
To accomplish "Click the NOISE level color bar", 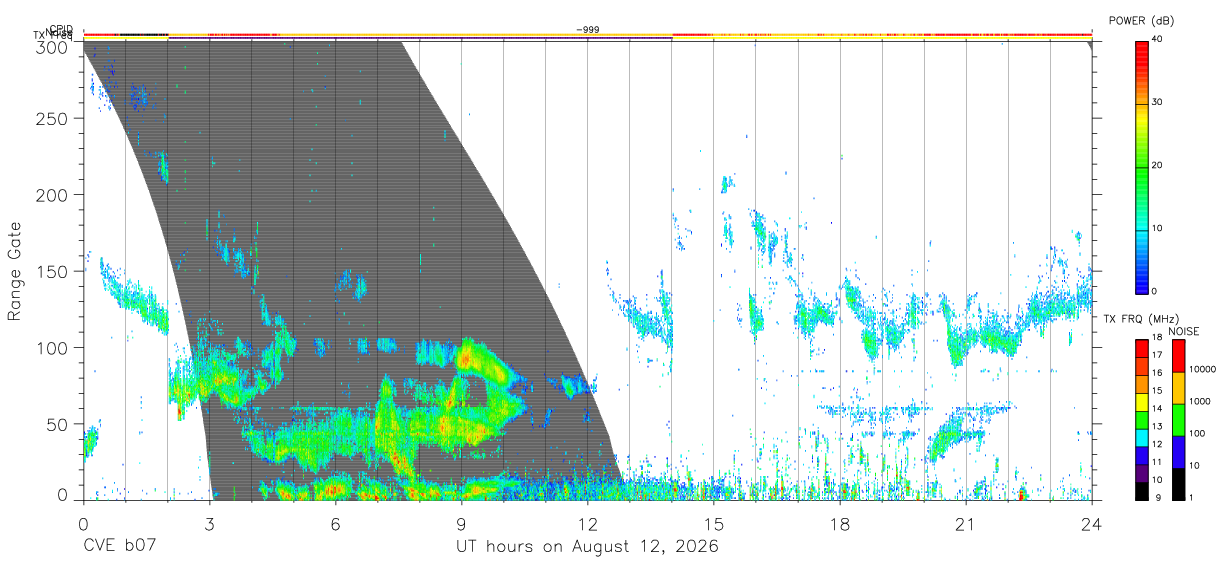I will tap(1178, 419).
